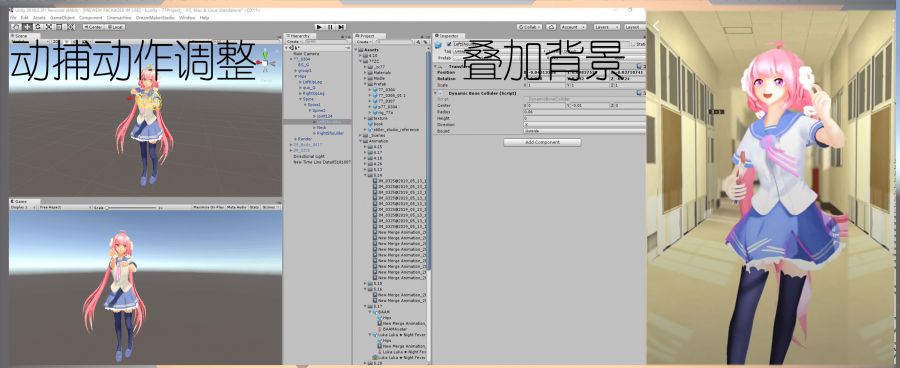Open the Project Create dropdown

pos(364,41)
